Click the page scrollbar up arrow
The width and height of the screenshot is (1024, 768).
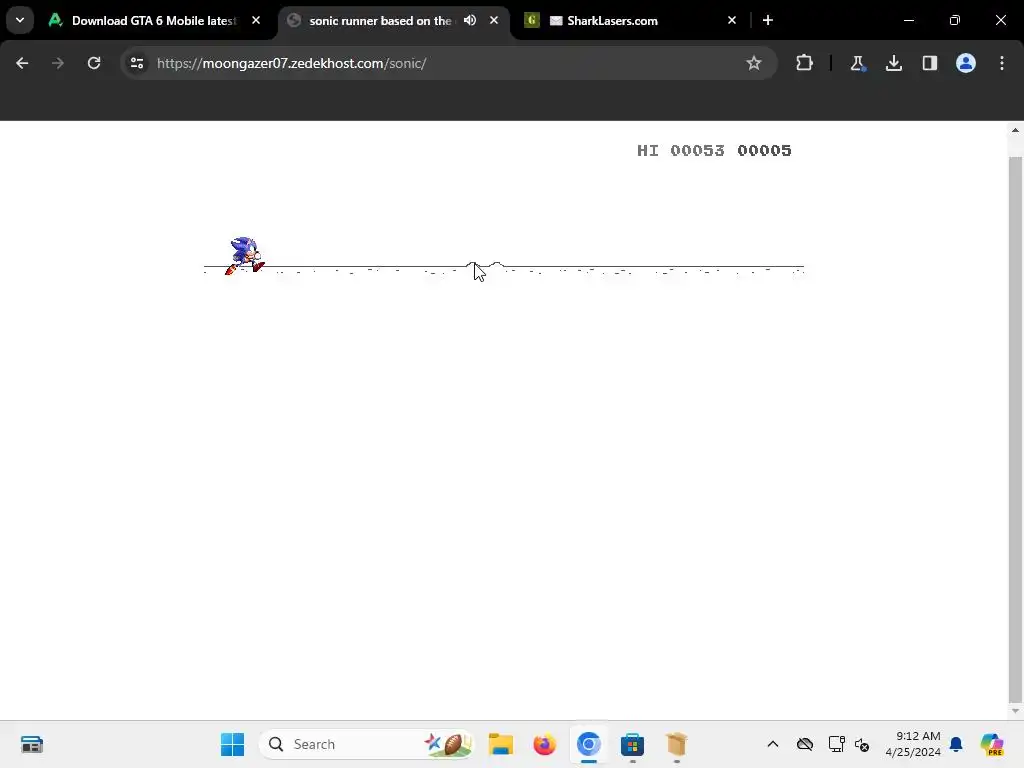[1016, 130]
